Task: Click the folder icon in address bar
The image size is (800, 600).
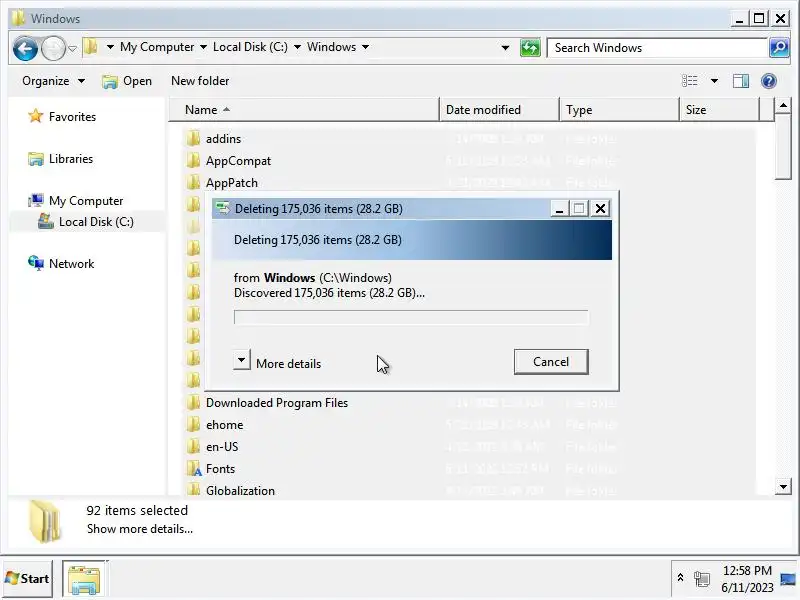Action: tap(90, 47)
